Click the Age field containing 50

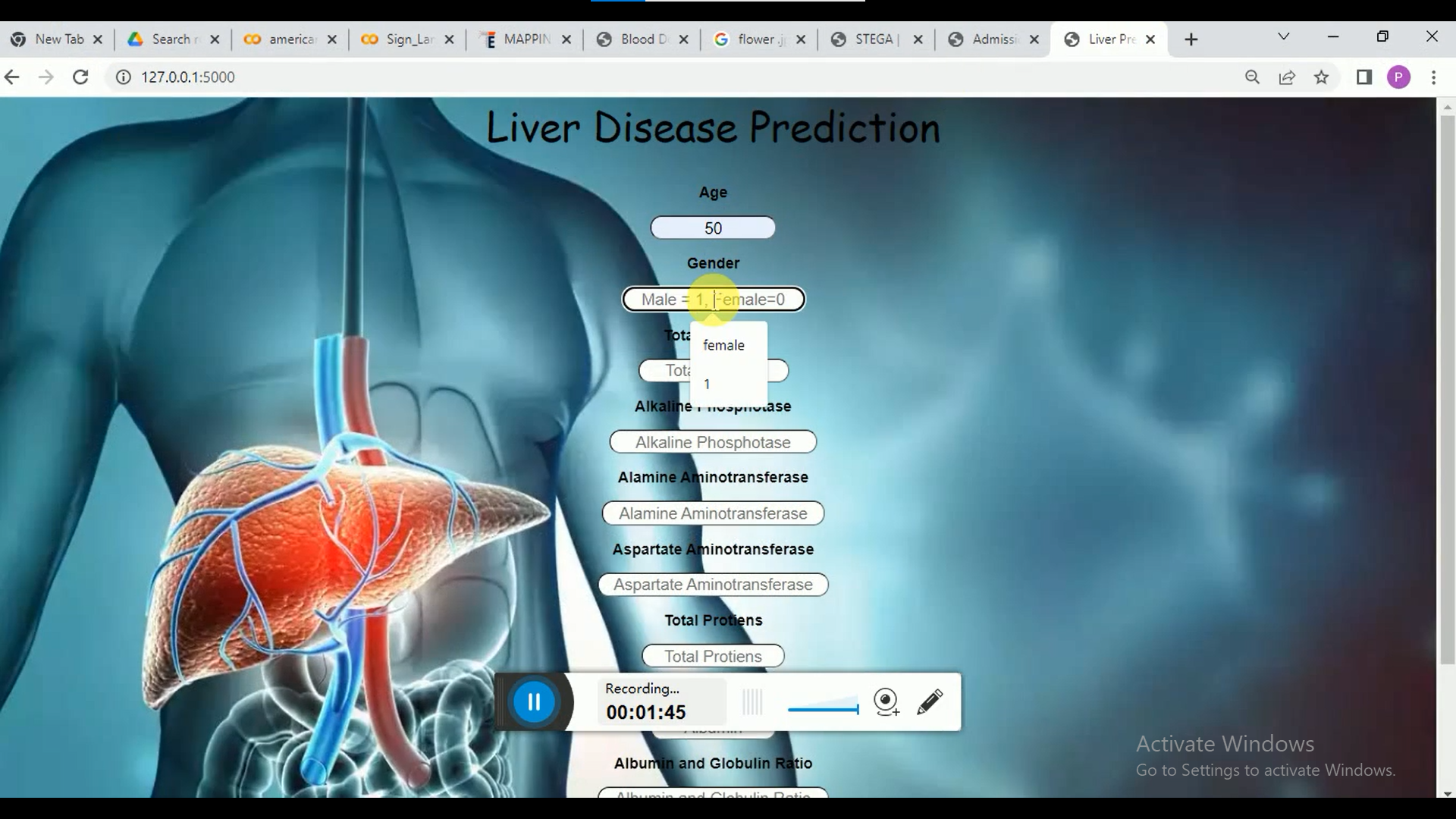pos(713,228)
